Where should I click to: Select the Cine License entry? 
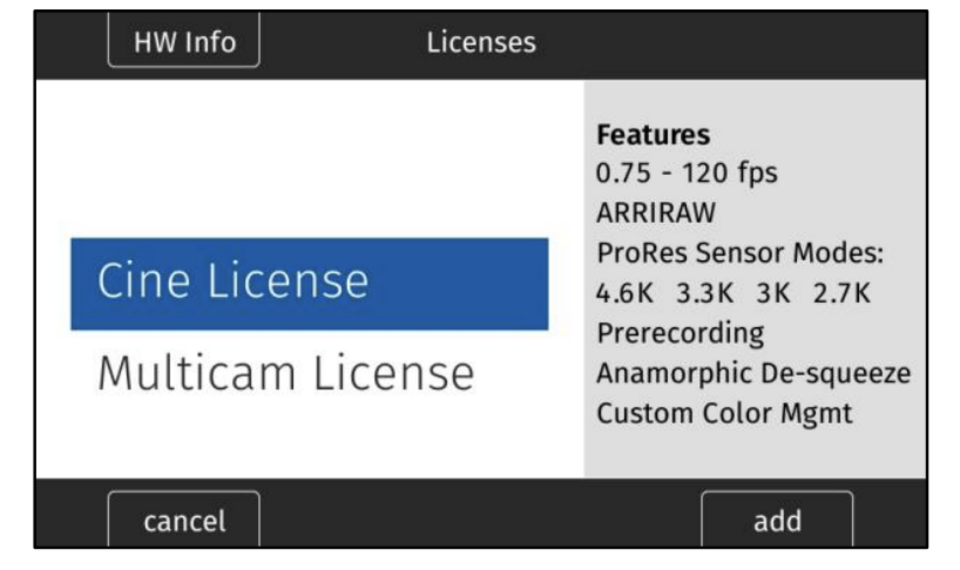click(x=308, y=283)
